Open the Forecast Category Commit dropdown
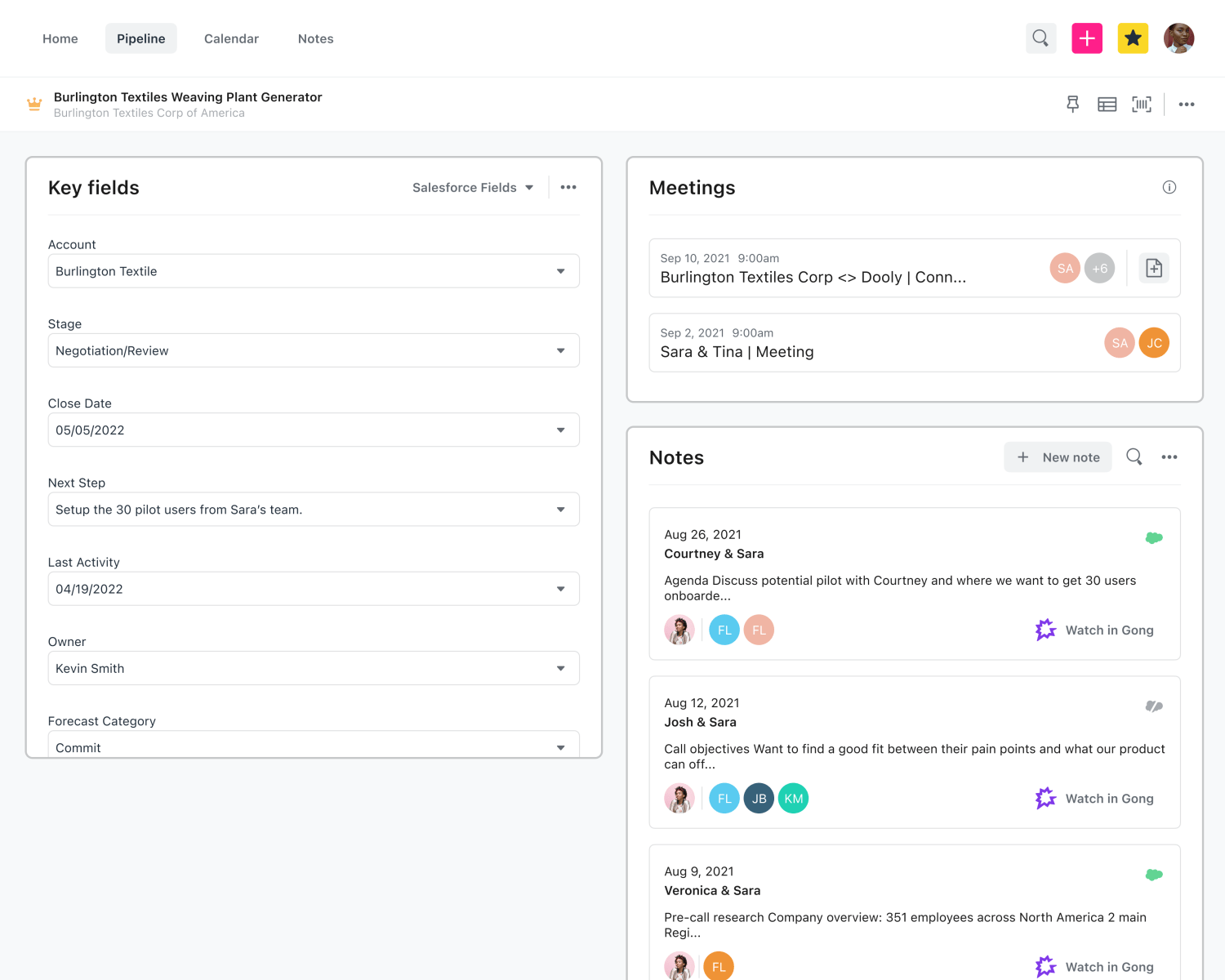 pyautogui.click(x=314, y=744)
